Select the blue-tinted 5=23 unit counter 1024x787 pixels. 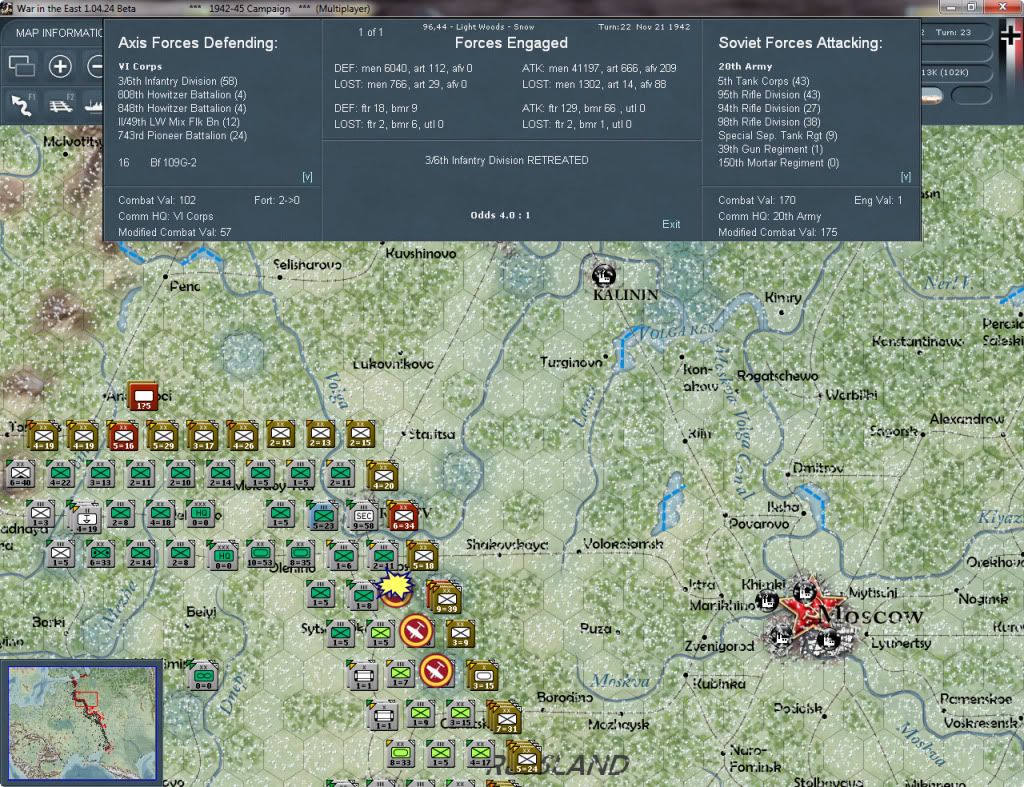click(323, 515)
